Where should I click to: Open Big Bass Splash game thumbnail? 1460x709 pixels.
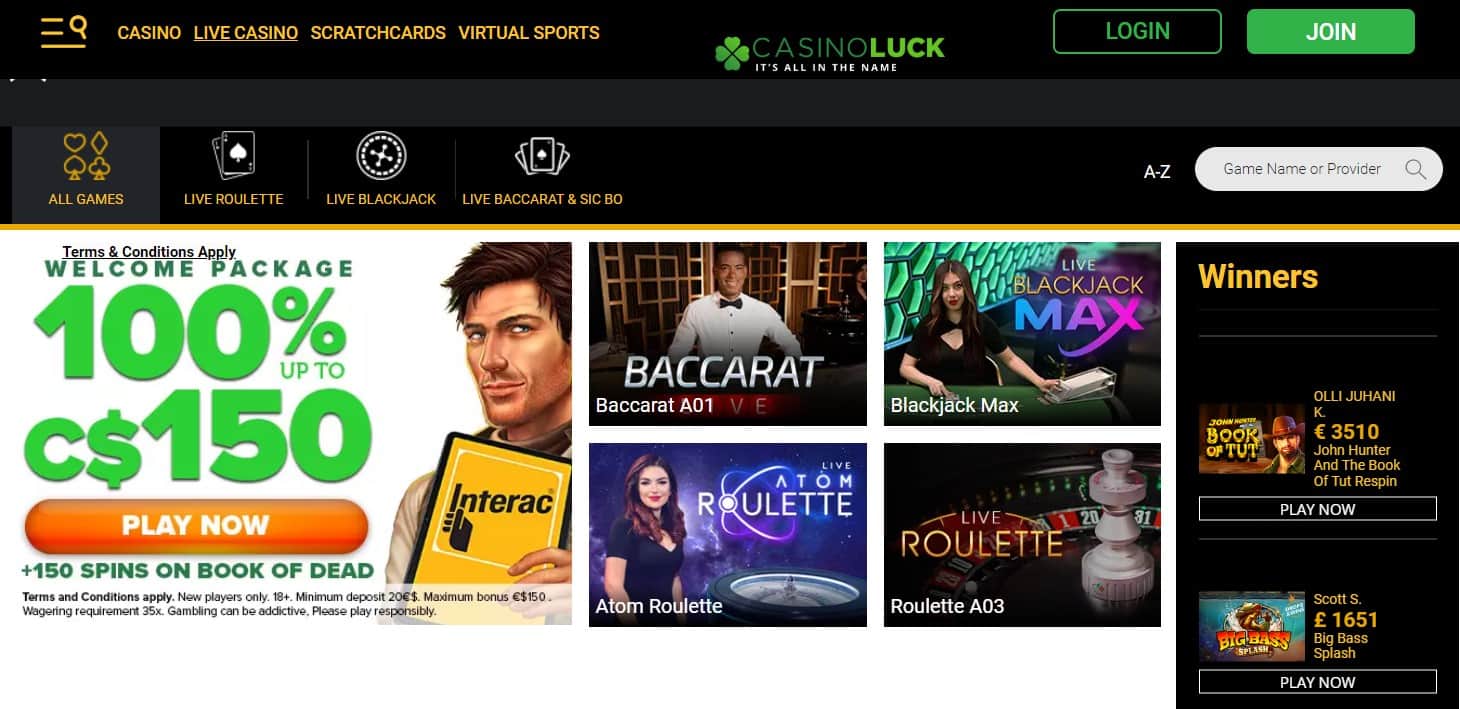(x=1252, y=626)
